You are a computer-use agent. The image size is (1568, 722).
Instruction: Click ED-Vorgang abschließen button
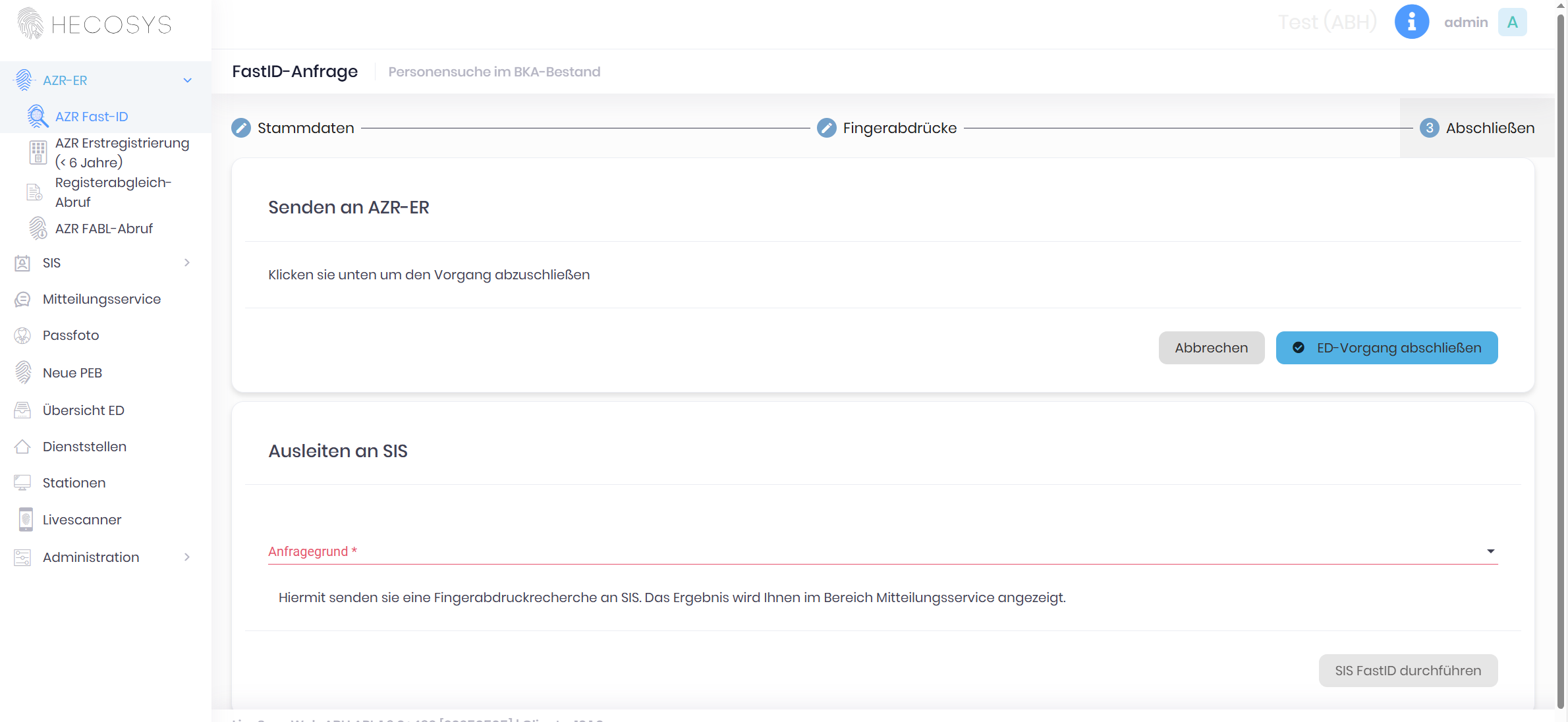(1387, 348)
